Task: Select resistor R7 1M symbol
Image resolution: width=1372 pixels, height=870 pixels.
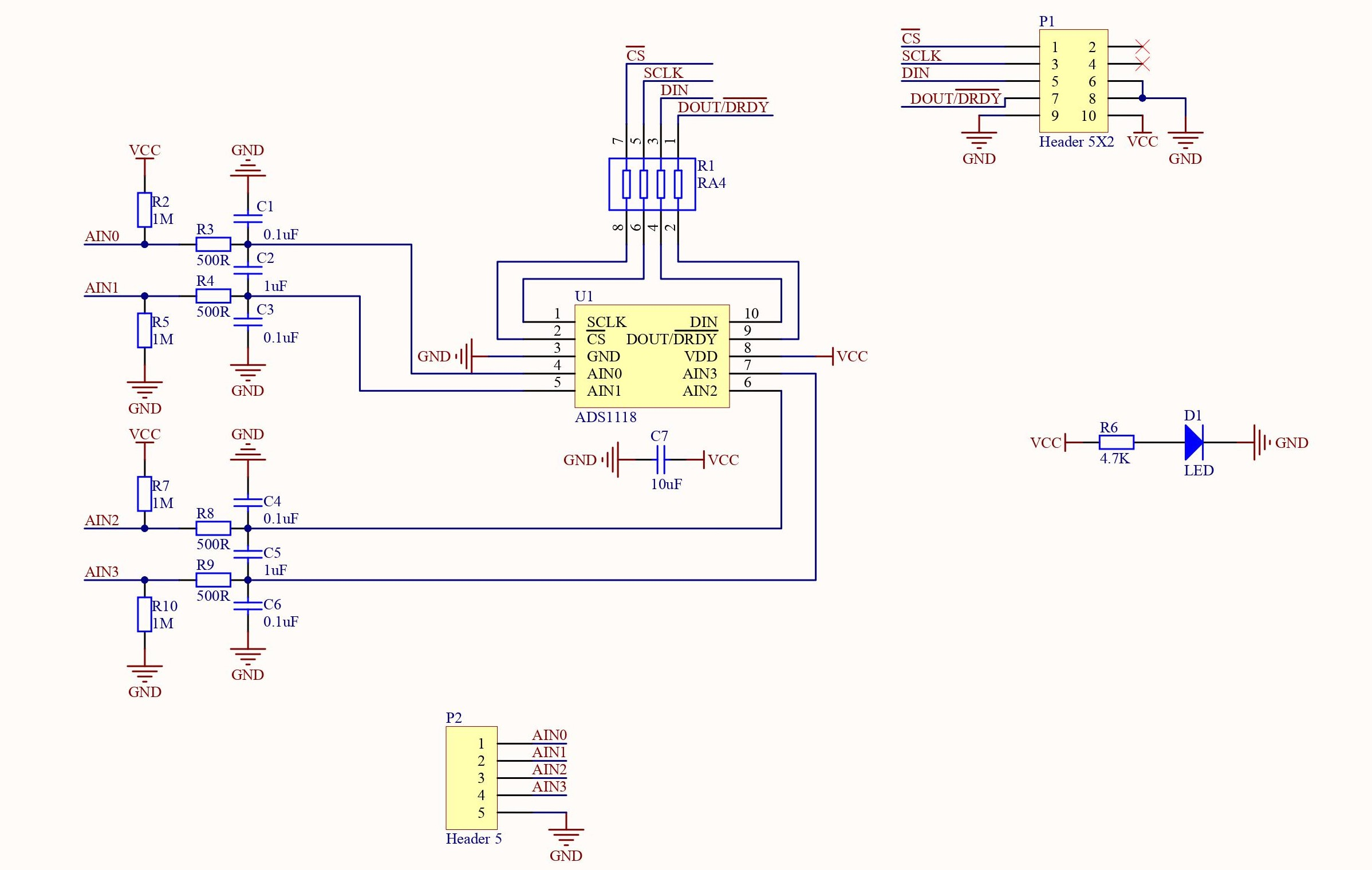Action: pos(144,494)
